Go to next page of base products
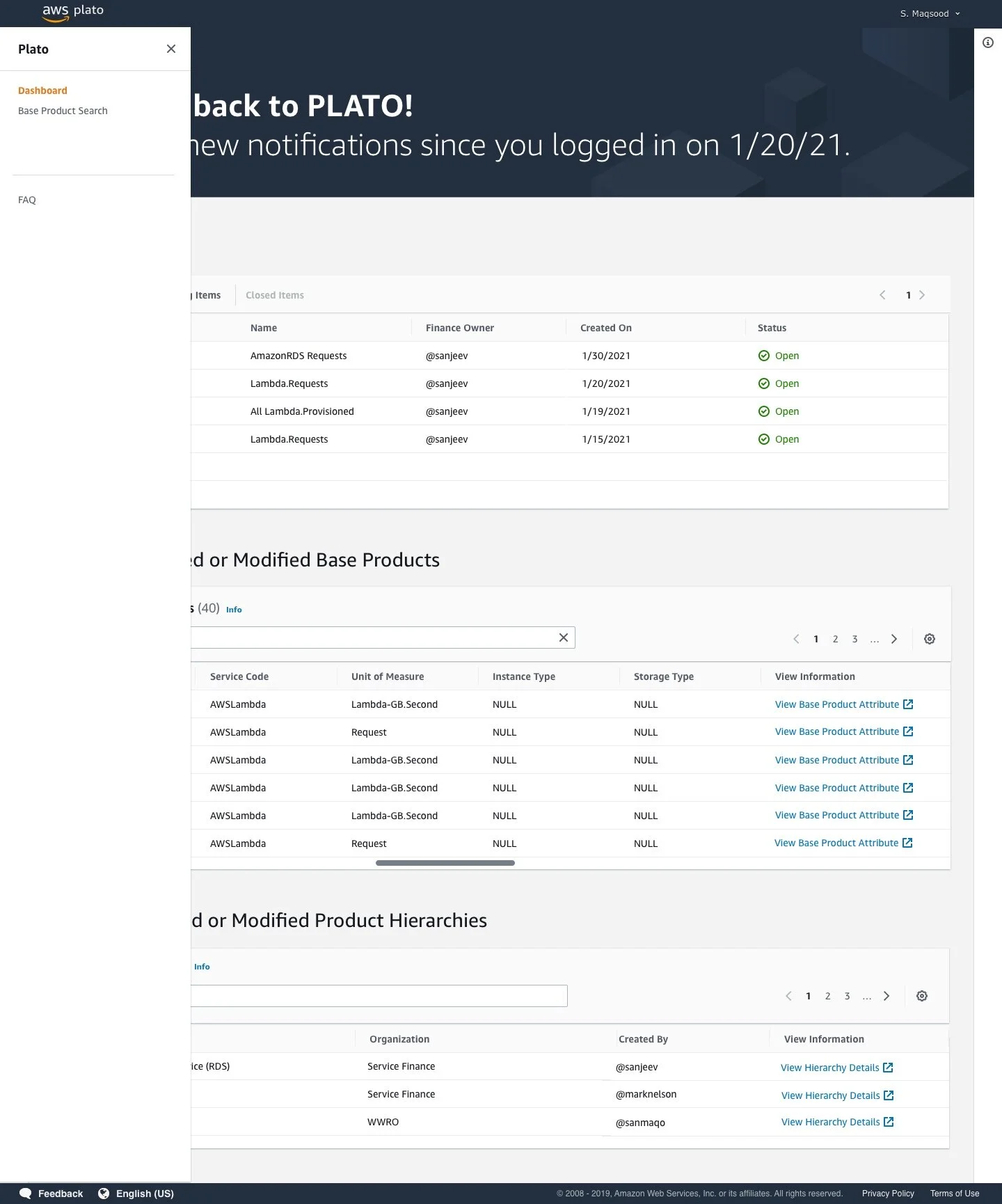 (894, 639)
